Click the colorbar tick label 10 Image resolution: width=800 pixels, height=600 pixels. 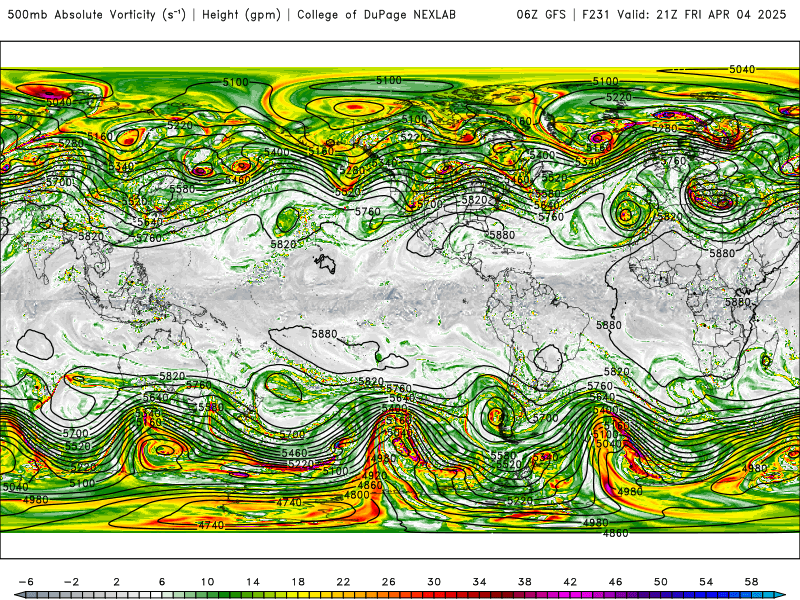pos(207,582)
